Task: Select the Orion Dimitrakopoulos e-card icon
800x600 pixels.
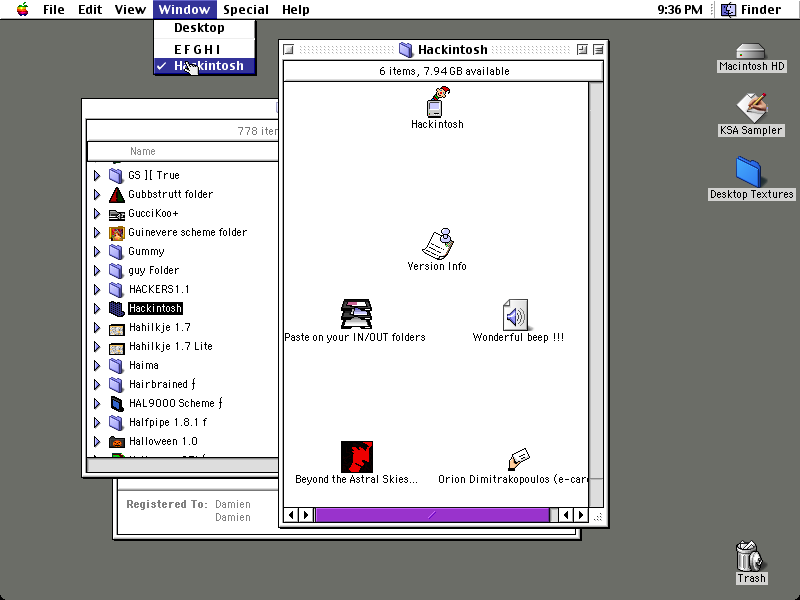Action: [519, 460]
